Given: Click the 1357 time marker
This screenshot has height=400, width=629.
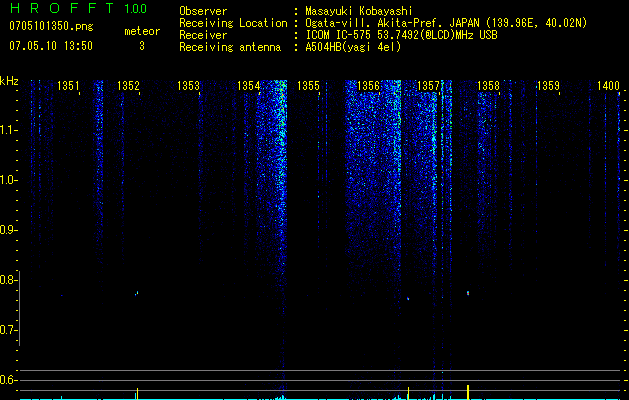Looking at the screenshot, I should point(428,86).
